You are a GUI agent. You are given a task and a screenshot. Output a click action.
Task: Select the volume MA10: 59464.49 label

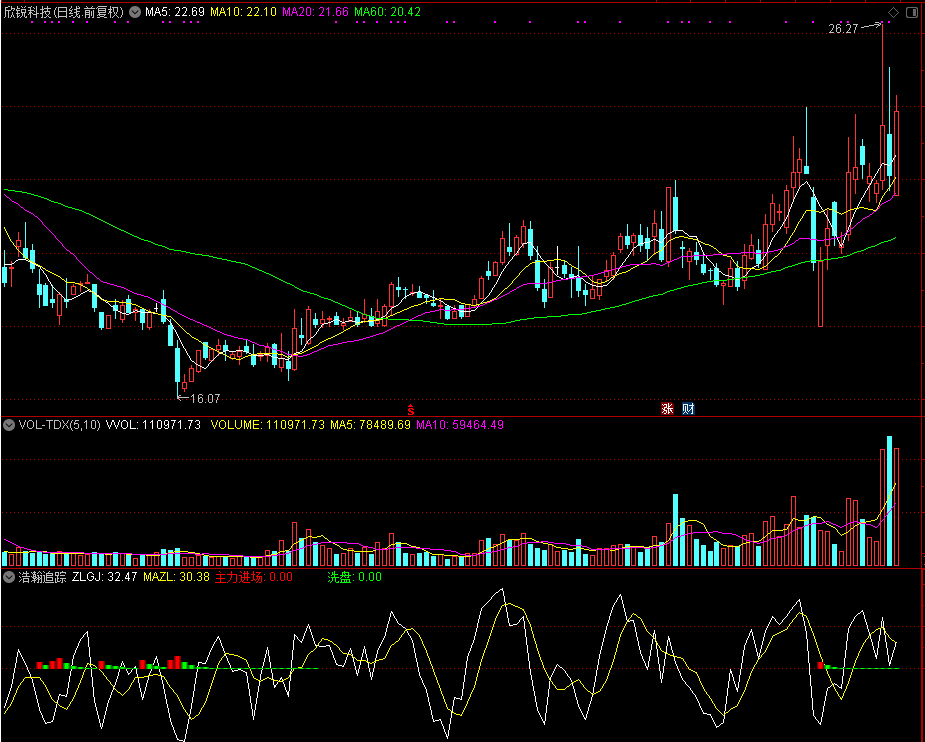[460, 425]
